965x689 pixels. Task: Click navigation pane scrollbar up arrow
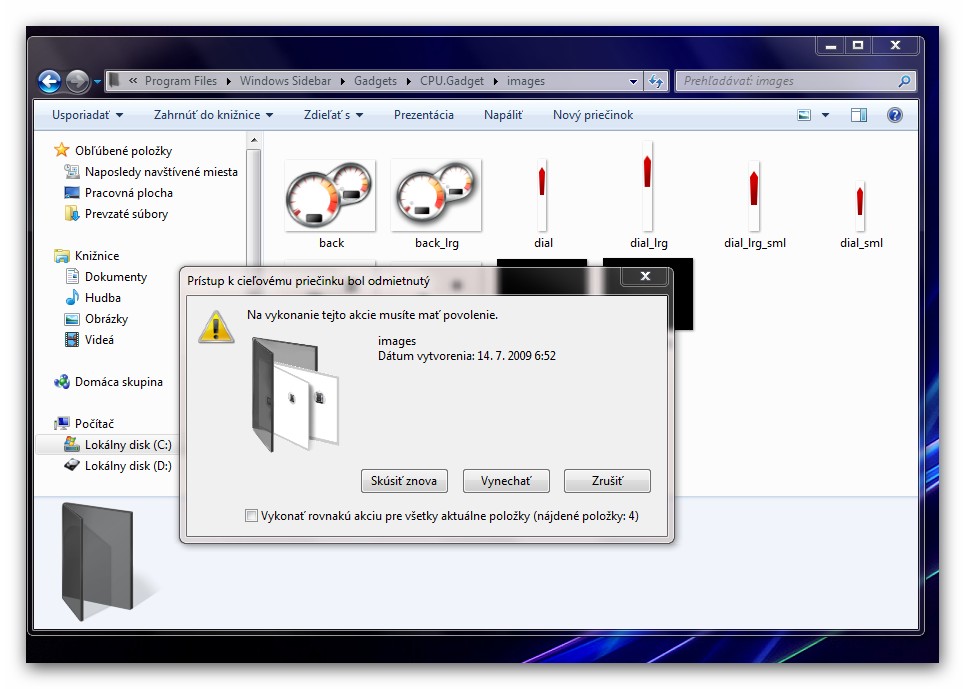tap(254, 140)
